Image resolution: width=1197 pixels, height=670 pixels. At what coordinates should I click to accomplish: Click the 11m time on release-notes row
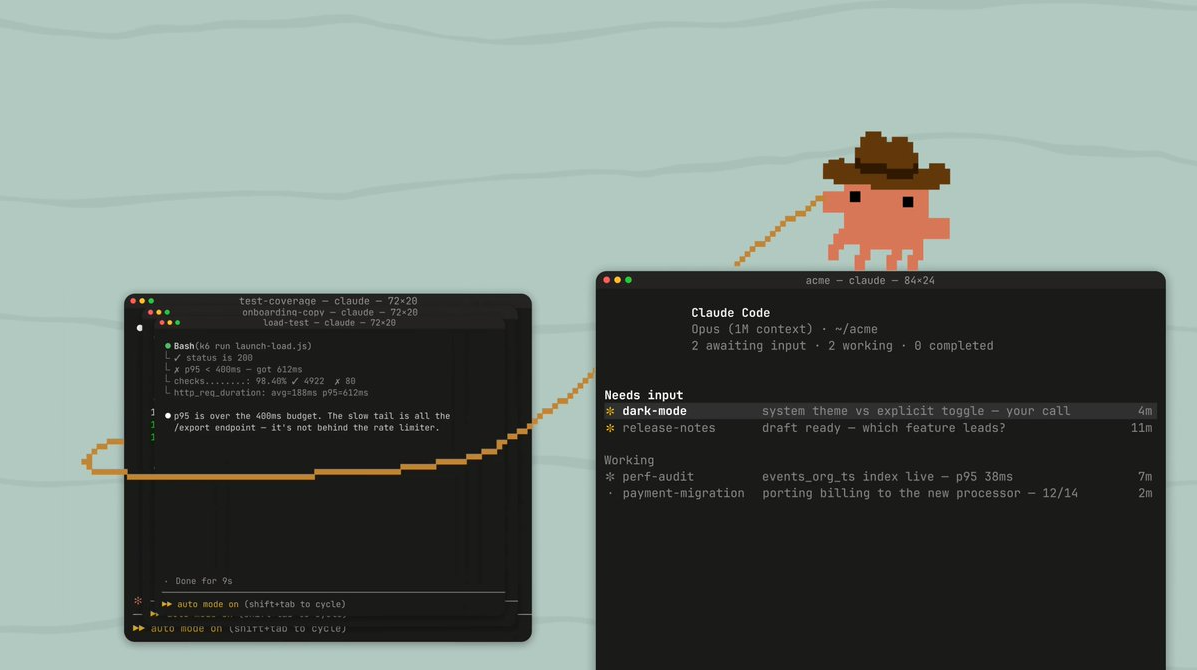pyautogui.click(x=1141, y=428)
